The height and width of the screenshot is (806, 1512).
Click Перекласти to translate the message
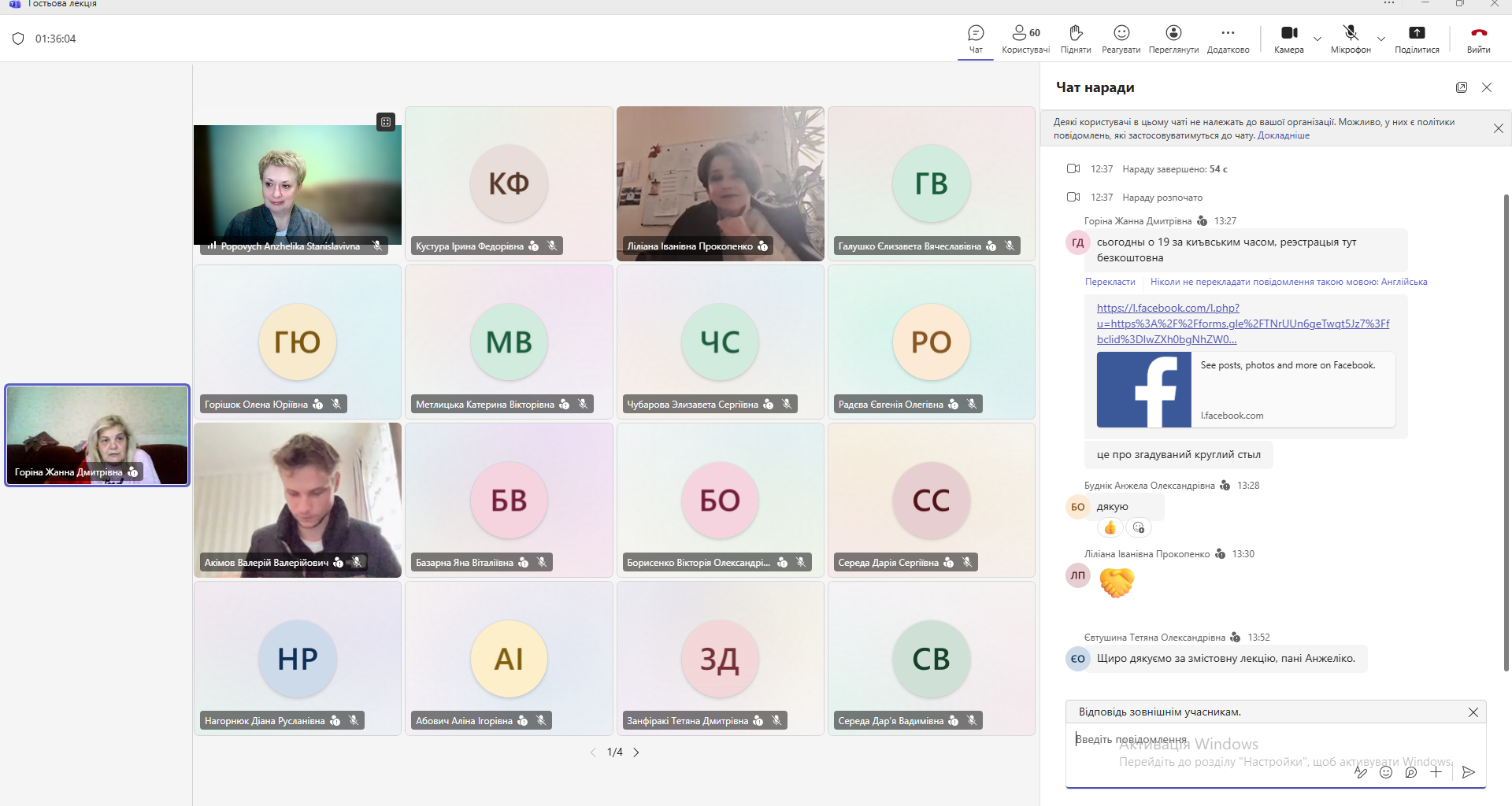click(1110, 282)
